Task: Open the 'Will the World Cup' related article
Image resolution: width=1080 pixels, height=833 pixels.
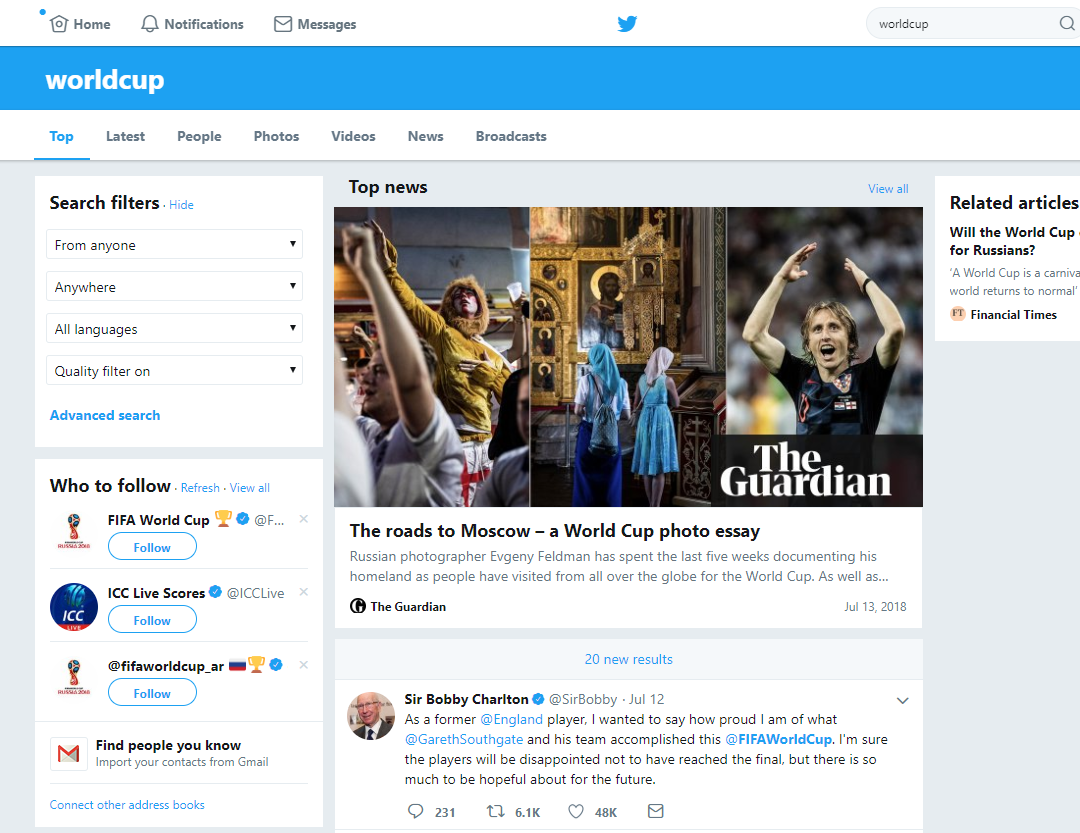Action: [1014, 241]
